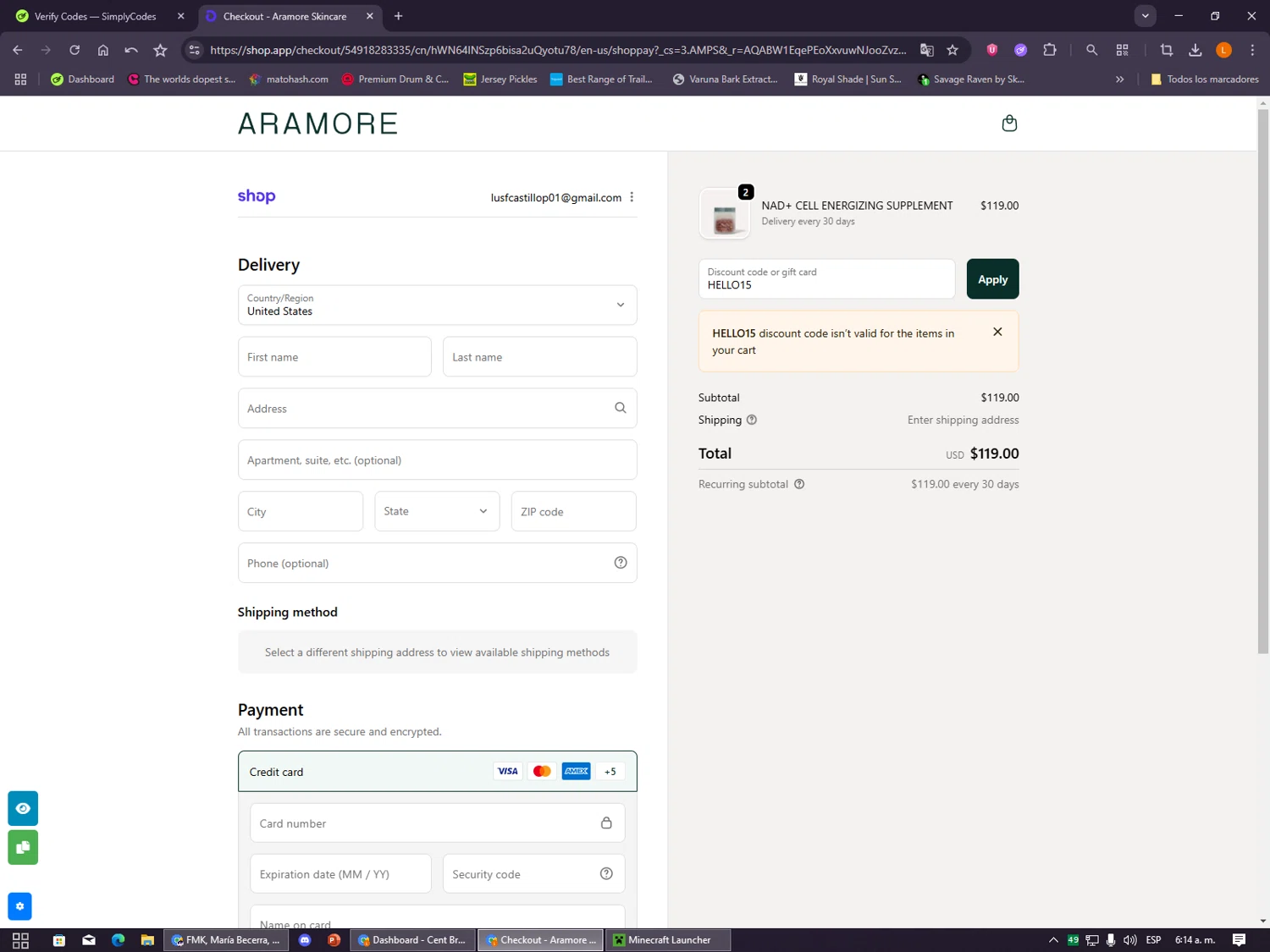This screenshot has height=952, width=1270.
Task: Show hidden system tray icons
Action: coord(1053,940)
